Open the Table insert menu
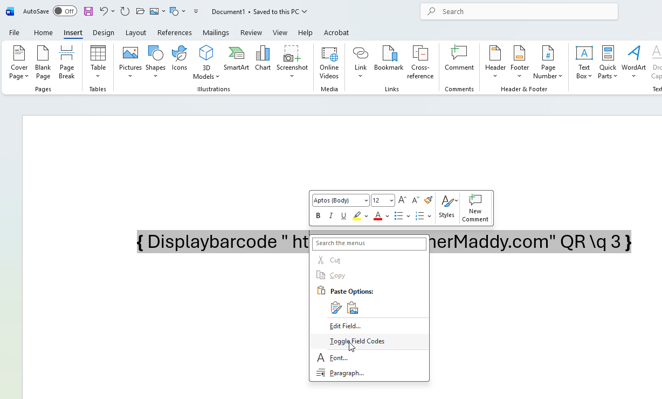662x399 pixels. tap(98, 62)
